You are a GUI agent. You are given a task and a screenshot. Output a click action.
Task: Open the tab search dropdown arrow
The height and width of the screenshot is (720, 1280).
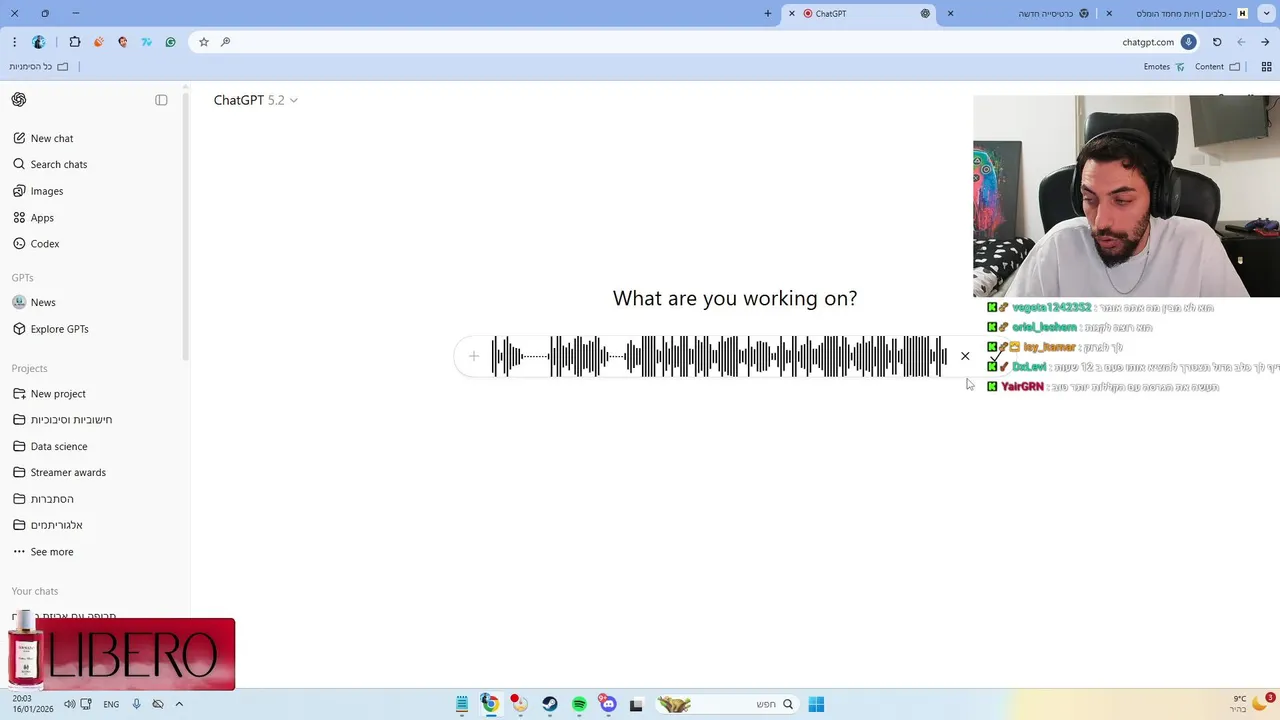(x=1265, y=14)
